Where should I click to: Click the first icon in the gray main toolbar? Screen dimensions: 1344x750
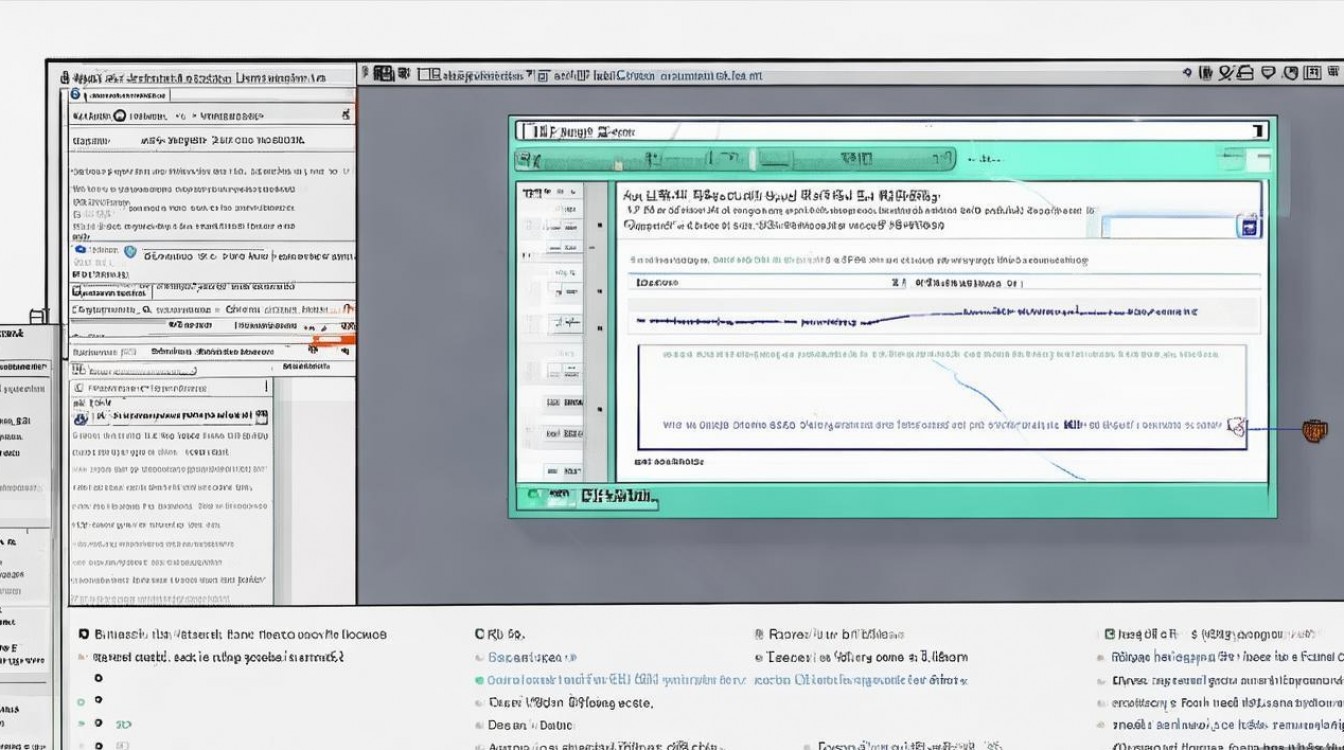pyautogui.click(x=382, y=74)
